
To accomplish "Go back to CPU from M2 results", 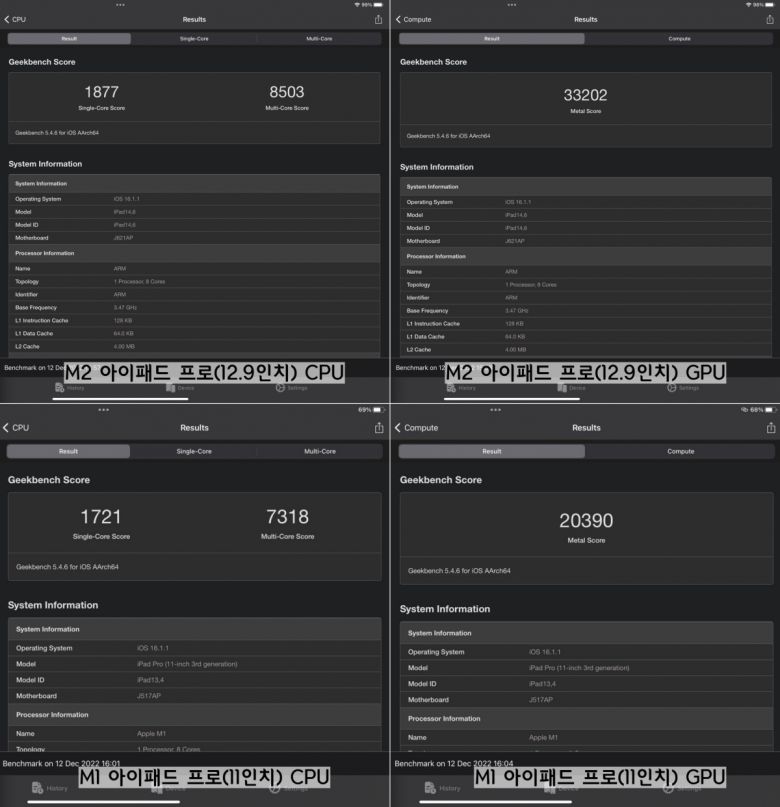I will [x=15, y=19].
